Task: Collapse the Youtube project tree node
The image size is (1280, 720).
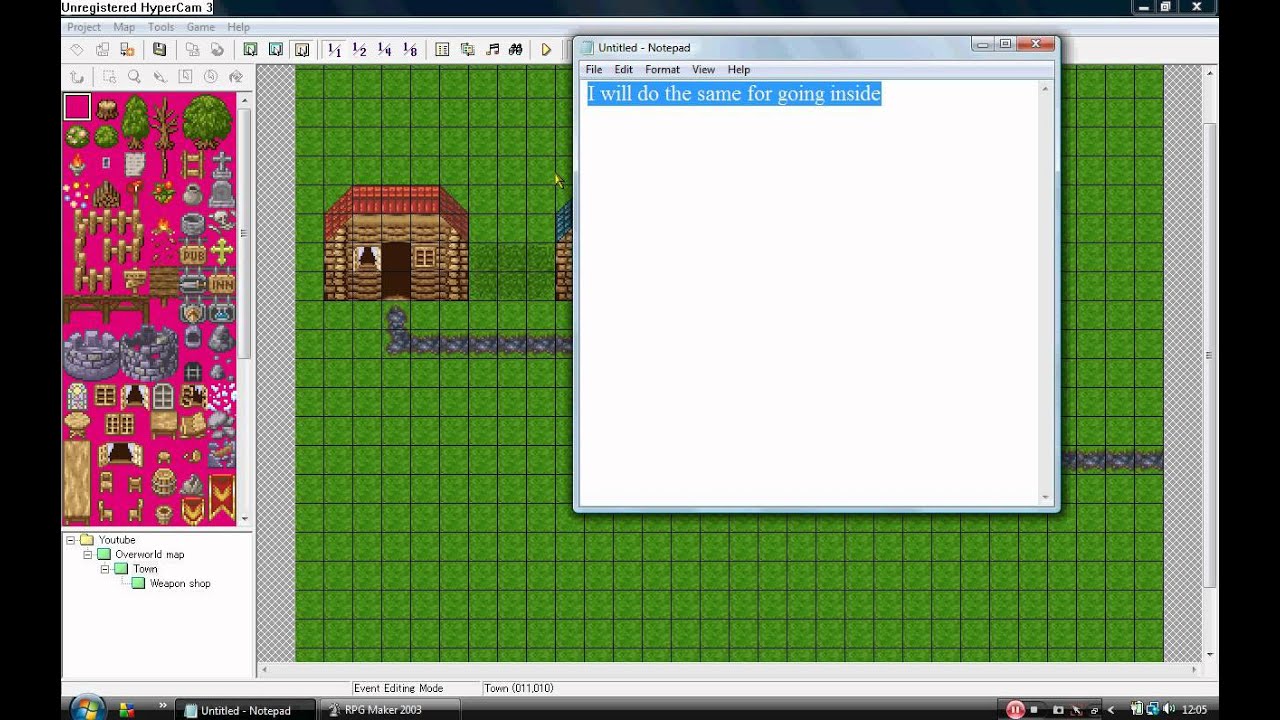Action: (x=71, y=540)
